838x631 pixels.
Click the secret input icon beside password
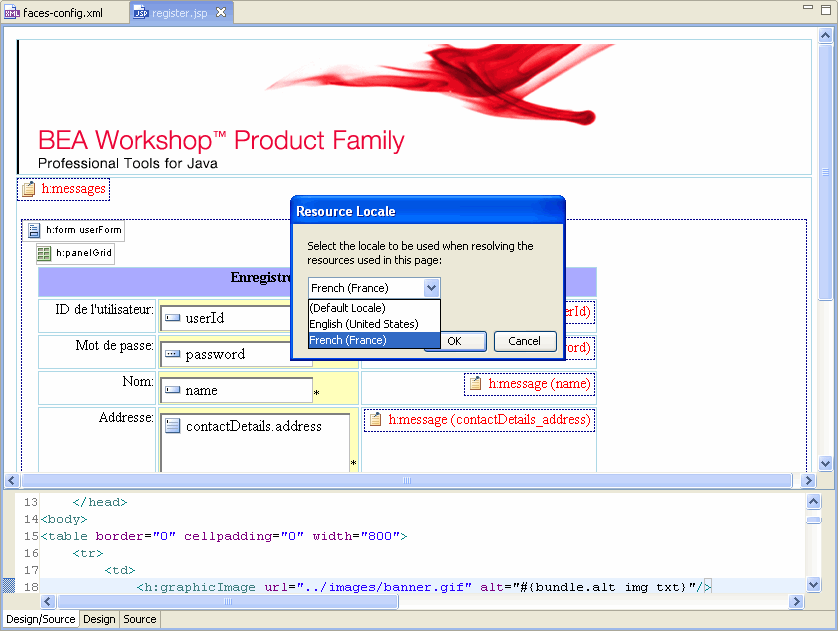pyautogui.click(x=173, y=354)
